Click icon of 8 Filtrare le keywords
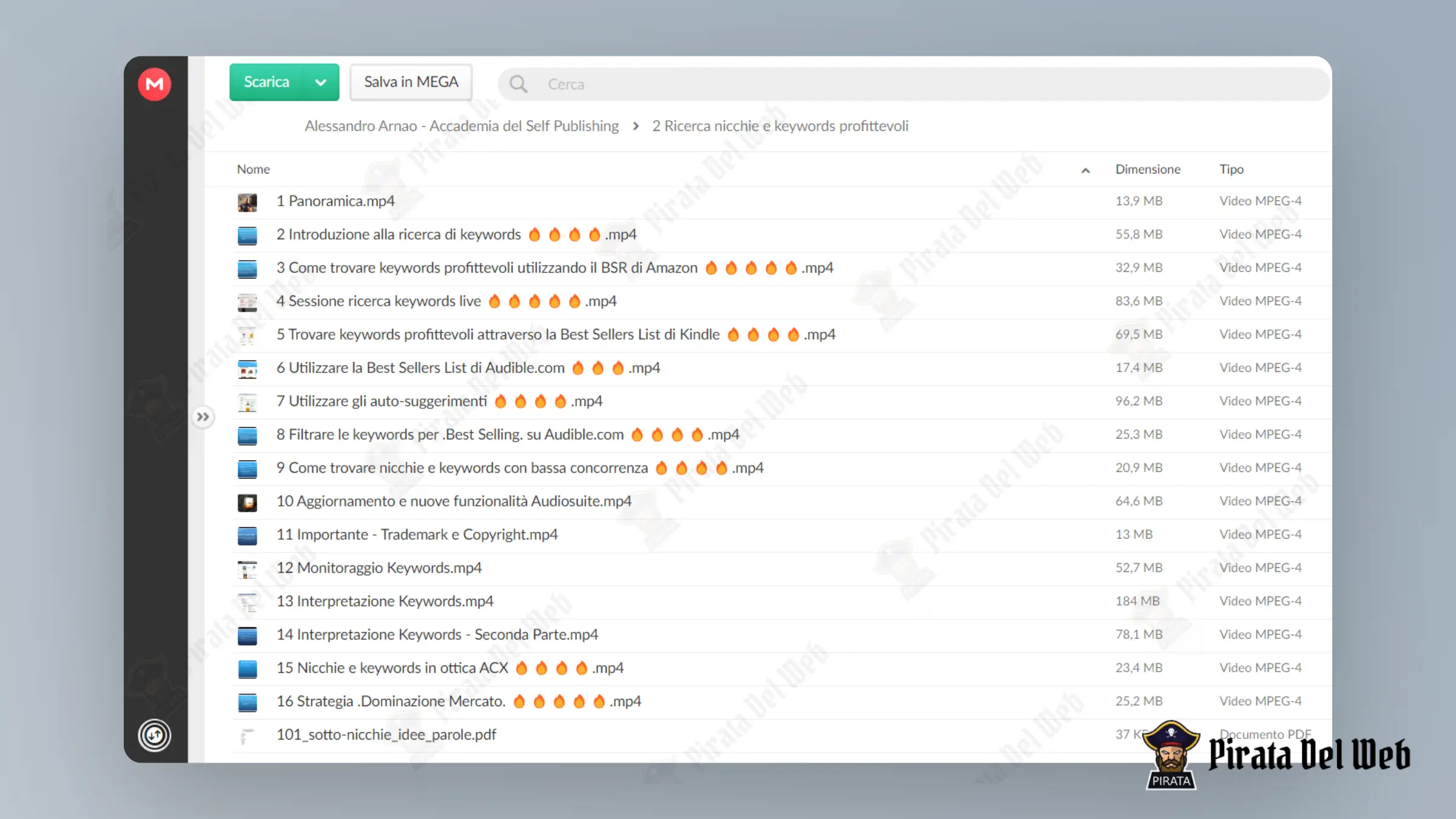Screen dimensions: 1456x819 247,436
